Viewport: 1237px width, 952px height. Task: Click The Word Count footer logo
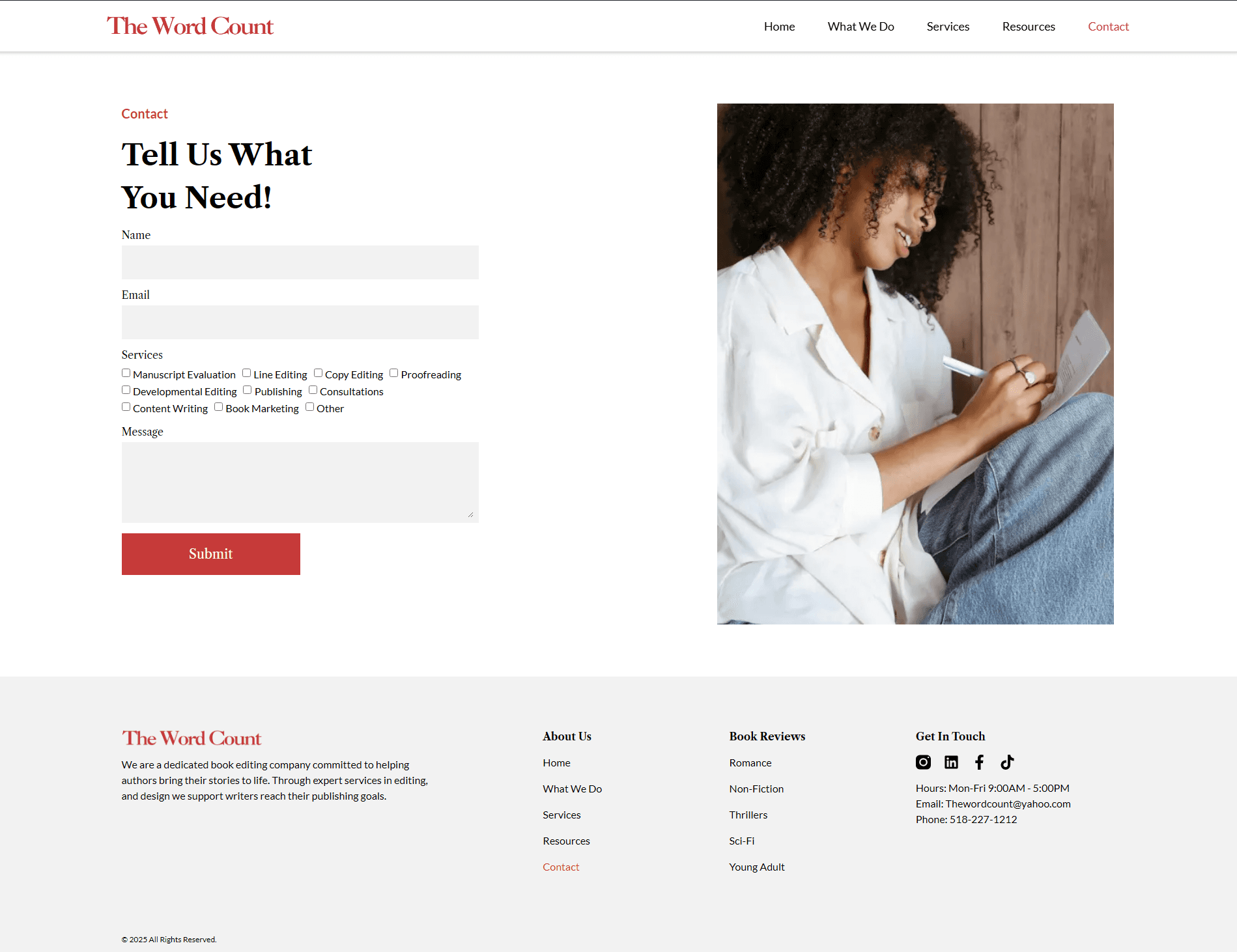[192, 738]
